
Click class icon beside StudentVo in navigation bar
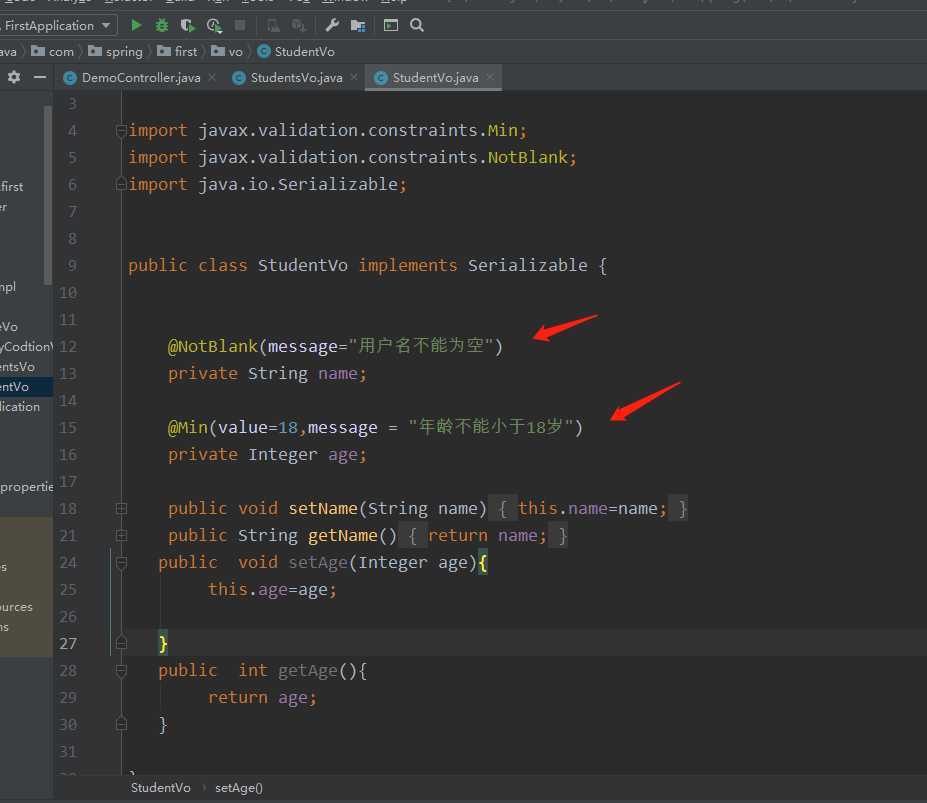click(264, 51)
